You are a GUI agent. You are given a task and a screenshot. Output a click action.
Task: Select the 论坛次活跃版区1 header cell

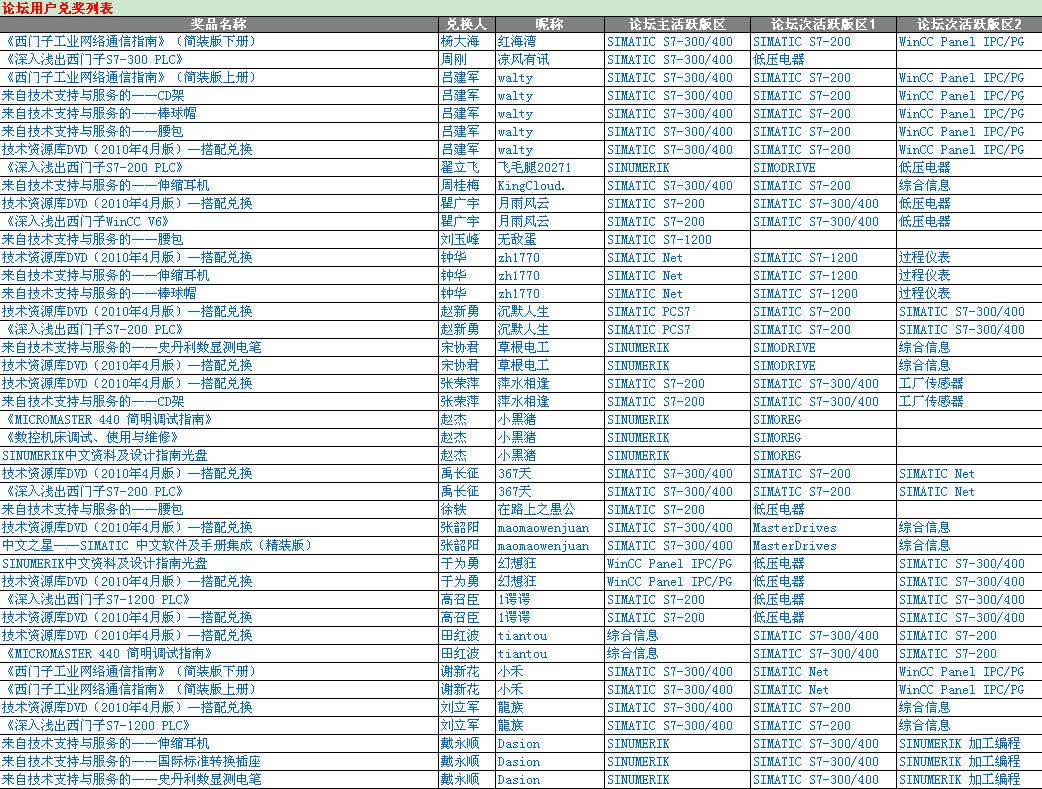coord(823,25)
